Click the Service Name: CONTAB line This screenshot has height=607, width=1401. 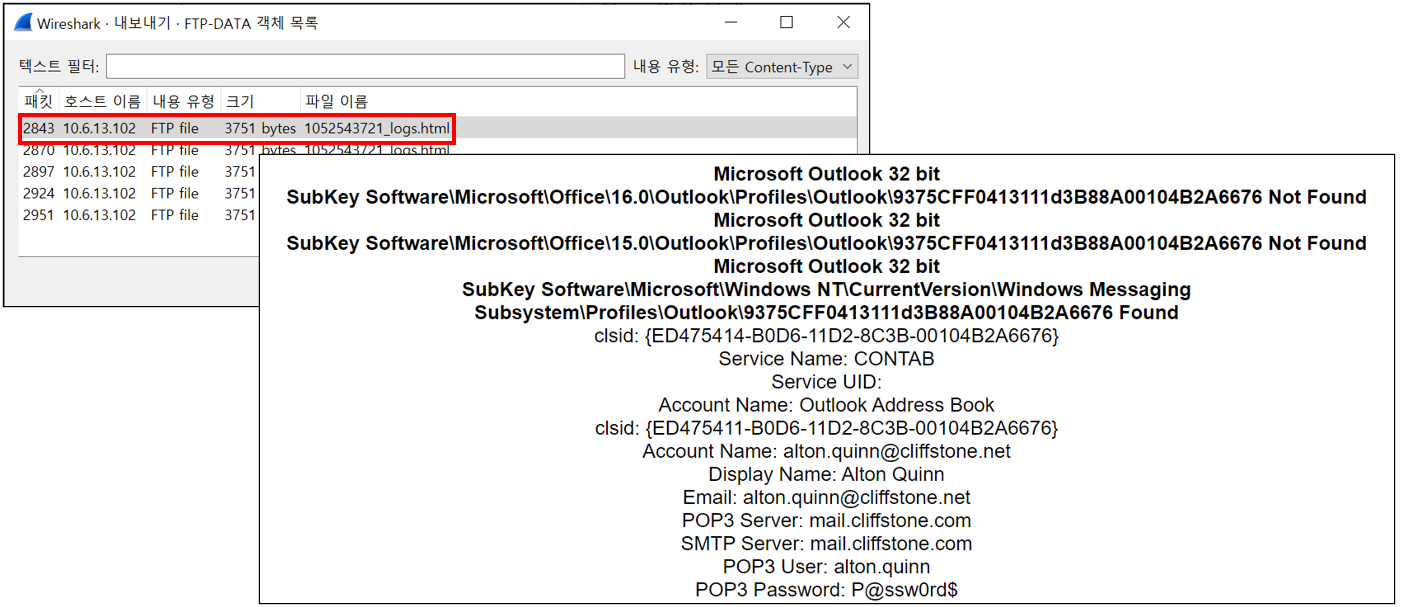click(x=826, y=359)
